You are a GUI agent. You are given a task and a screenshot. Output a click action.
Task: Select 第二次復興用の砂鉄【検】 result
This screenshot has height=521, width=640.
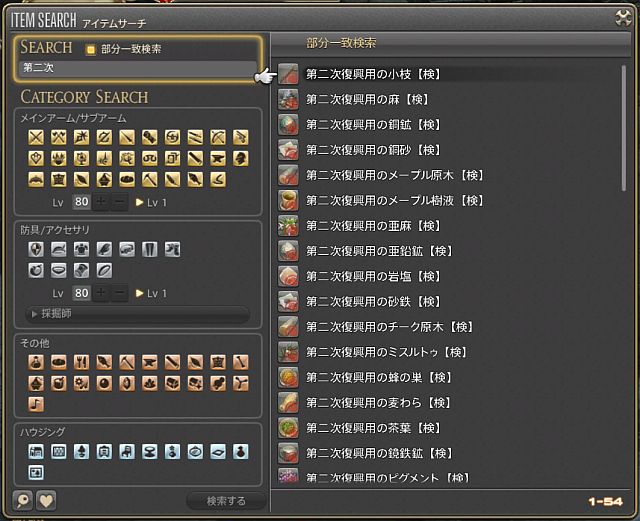[447, 302]
